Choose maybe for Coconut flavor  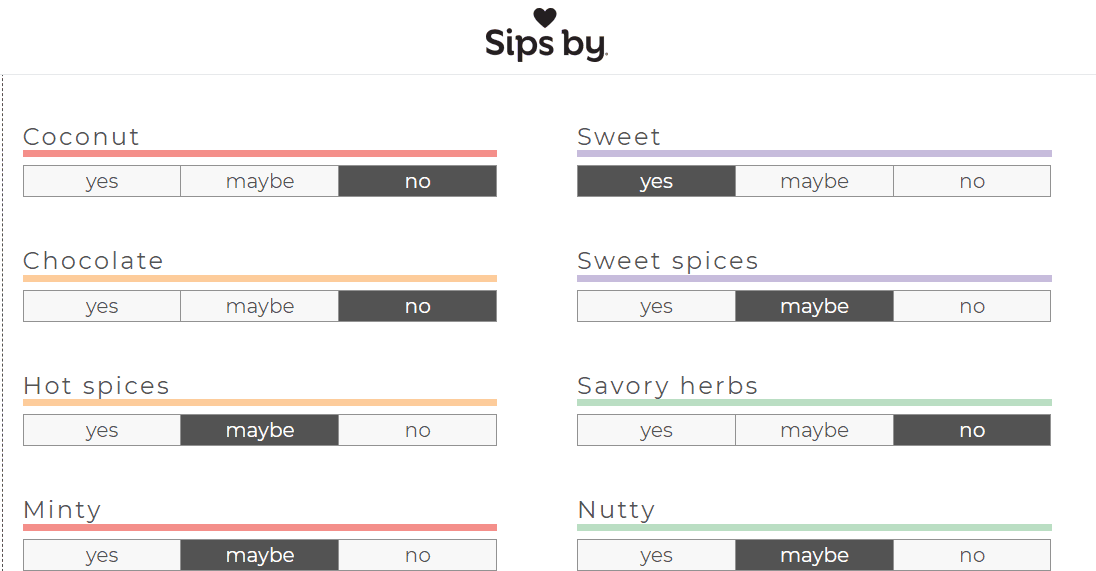tap(260, 181)
